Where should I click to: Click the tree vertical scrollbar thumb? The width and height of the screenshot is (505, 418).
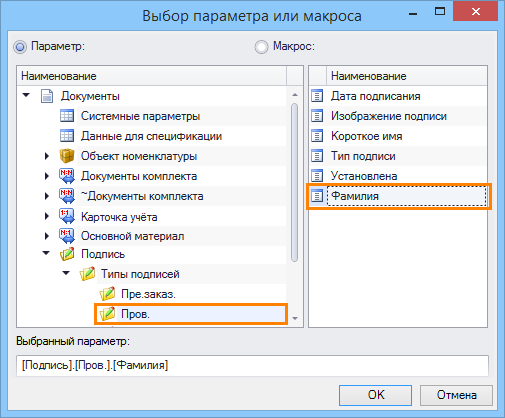point(294,183)
